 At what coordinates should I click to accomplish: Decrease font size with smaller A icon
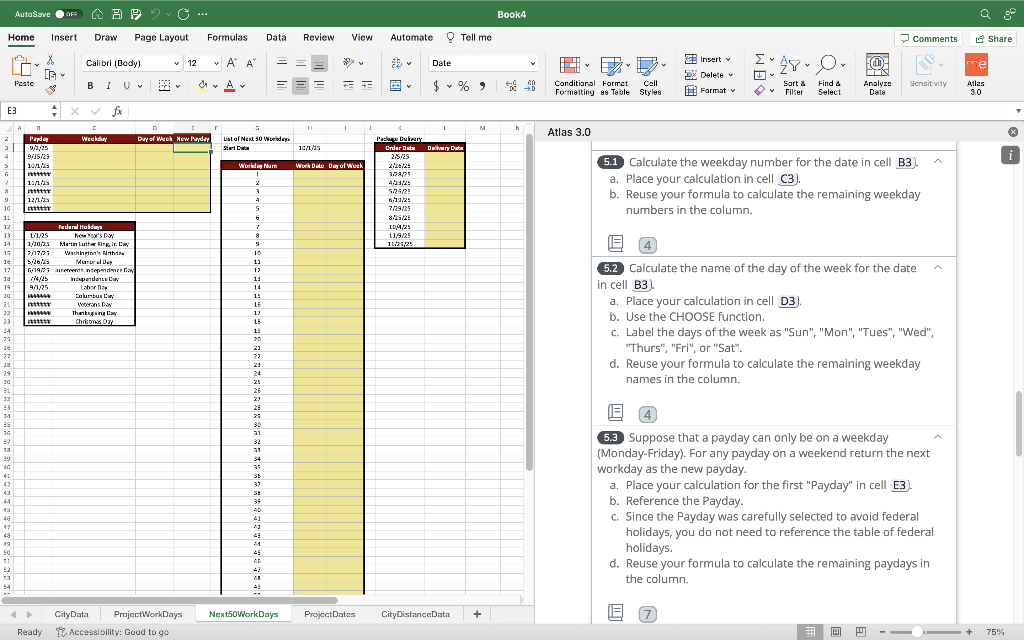pos(250,63)
